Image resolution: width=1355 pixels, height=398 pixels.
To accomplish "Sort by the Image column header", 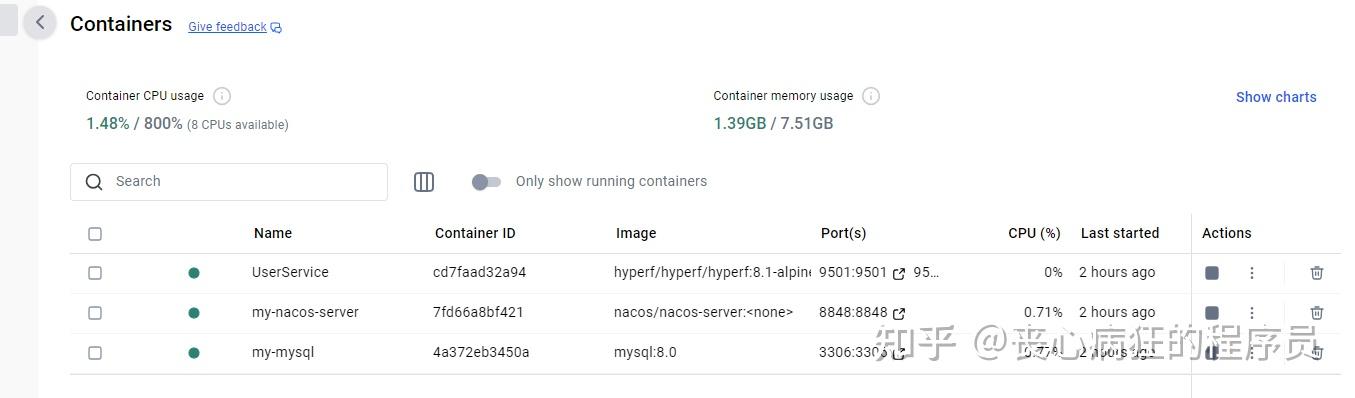I will [x=636, y=233].
